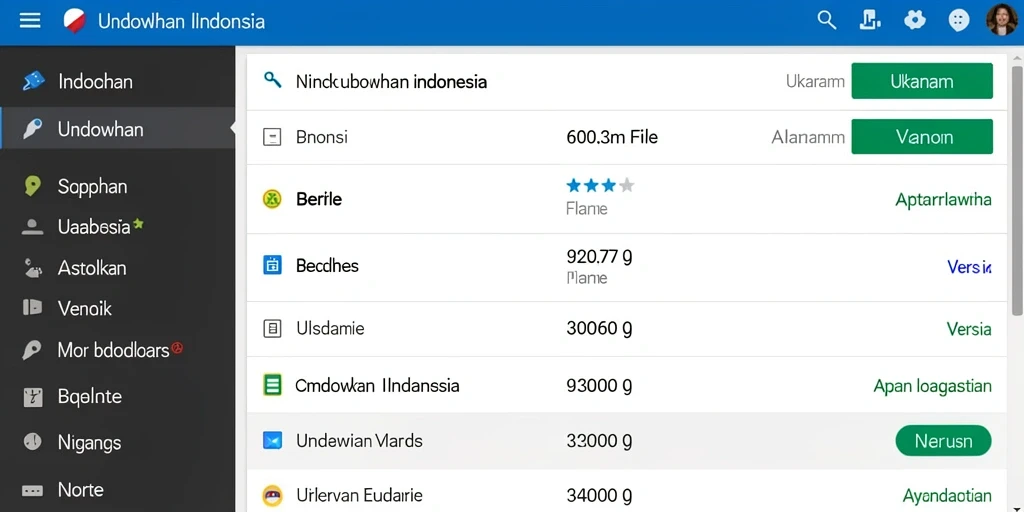Click the green Vanoin button

click(x=921, y=136)
